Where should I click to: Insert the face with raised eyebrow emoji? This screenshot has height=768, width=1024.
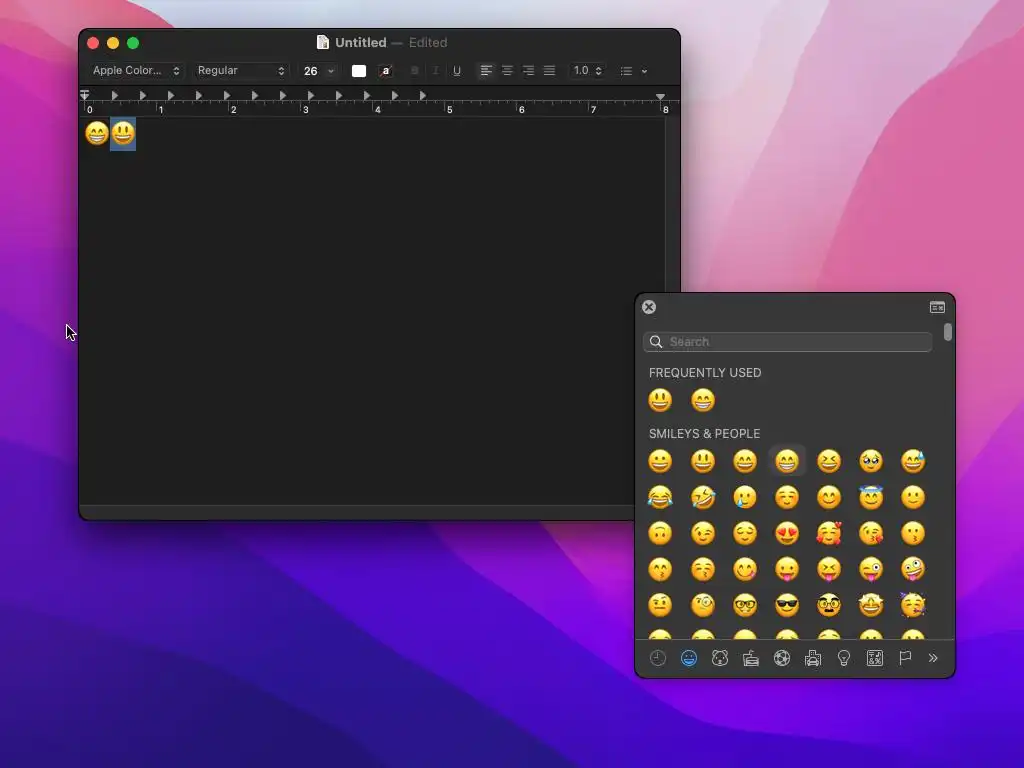coord(660,605)
